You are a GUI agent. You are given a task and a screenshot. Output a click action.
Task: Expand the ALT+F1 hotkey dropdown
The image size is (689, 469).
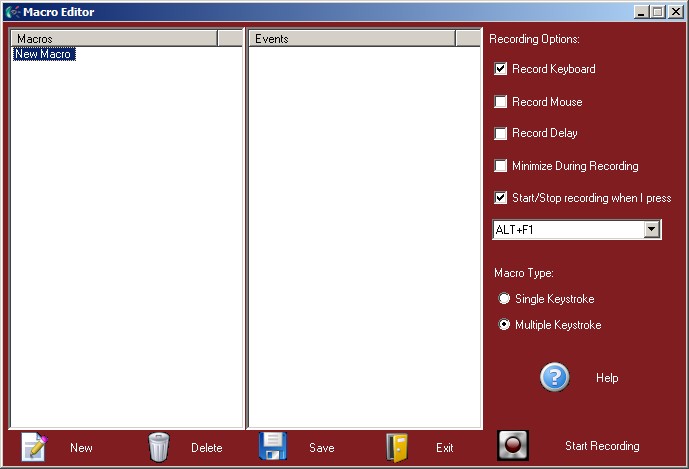[x=652, y=230]
